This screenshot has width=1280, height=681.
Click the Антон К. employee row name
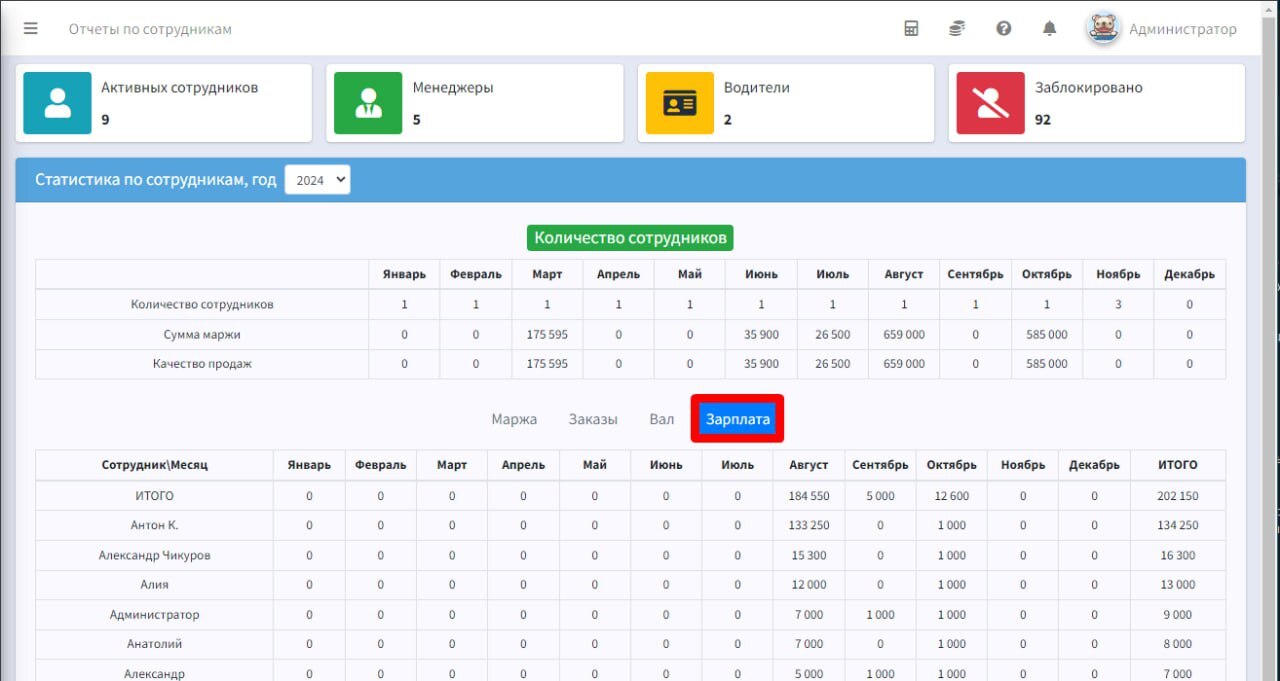click(155, 525)
